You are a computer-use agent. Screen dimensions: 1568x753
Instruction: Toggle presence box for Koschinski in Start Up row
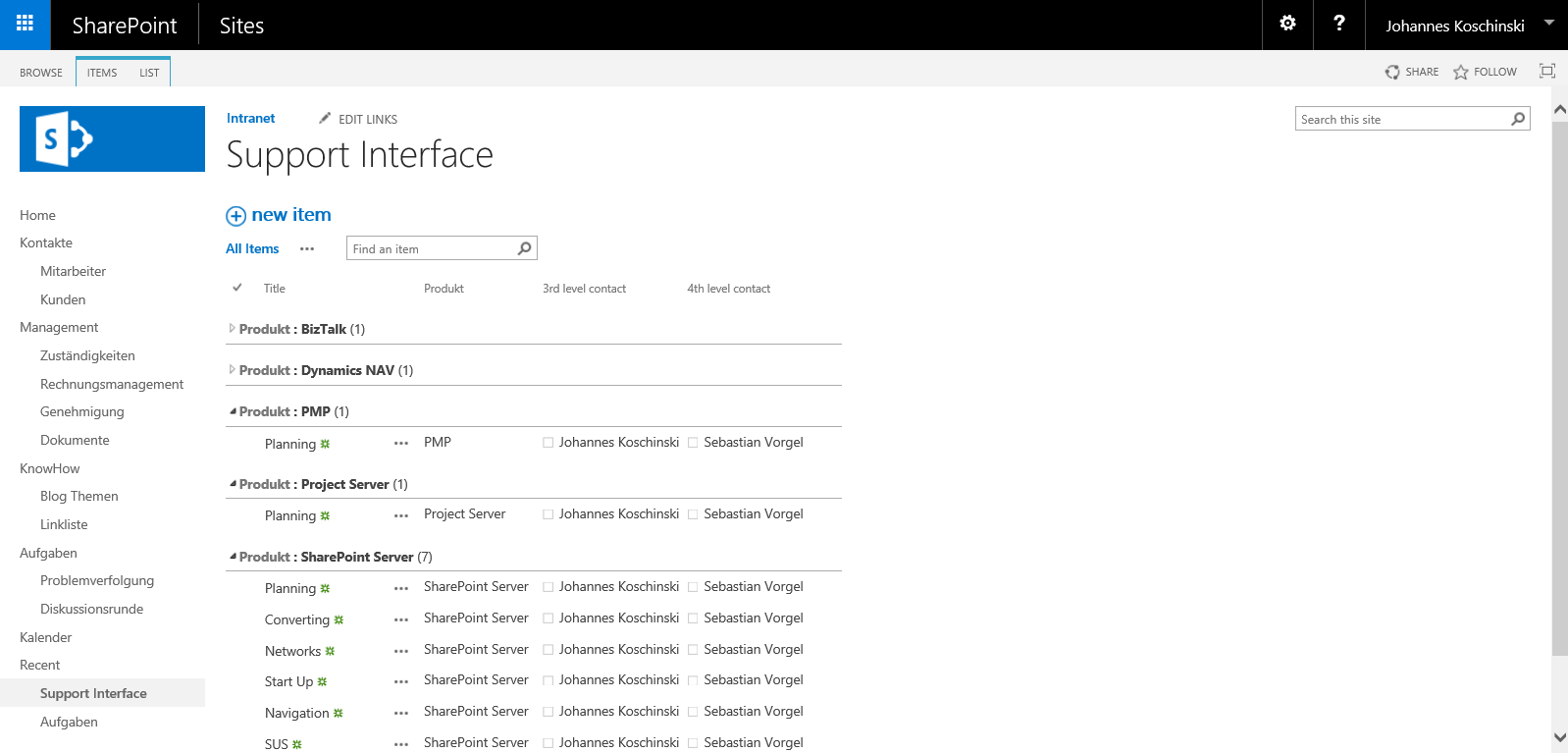(x=549, y=680)
